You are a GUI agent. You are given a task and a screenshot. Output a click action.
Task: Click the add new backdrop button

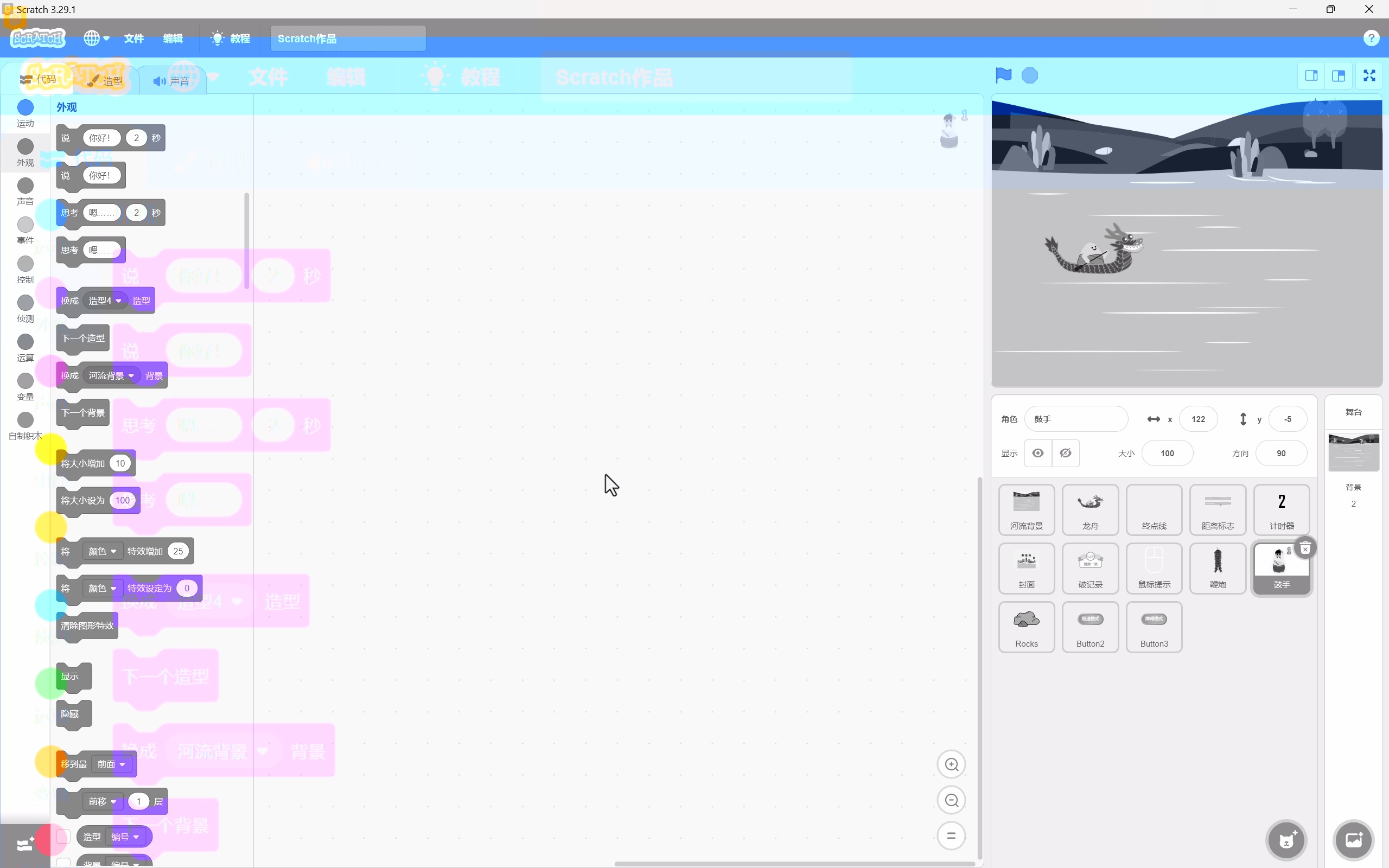pyautogui.click(x=1354, y=839)
